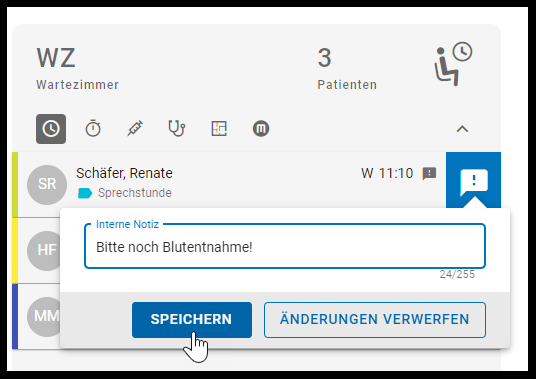
Task: Click small note icon next to 11:10
Action: click(x=429, y=173)
